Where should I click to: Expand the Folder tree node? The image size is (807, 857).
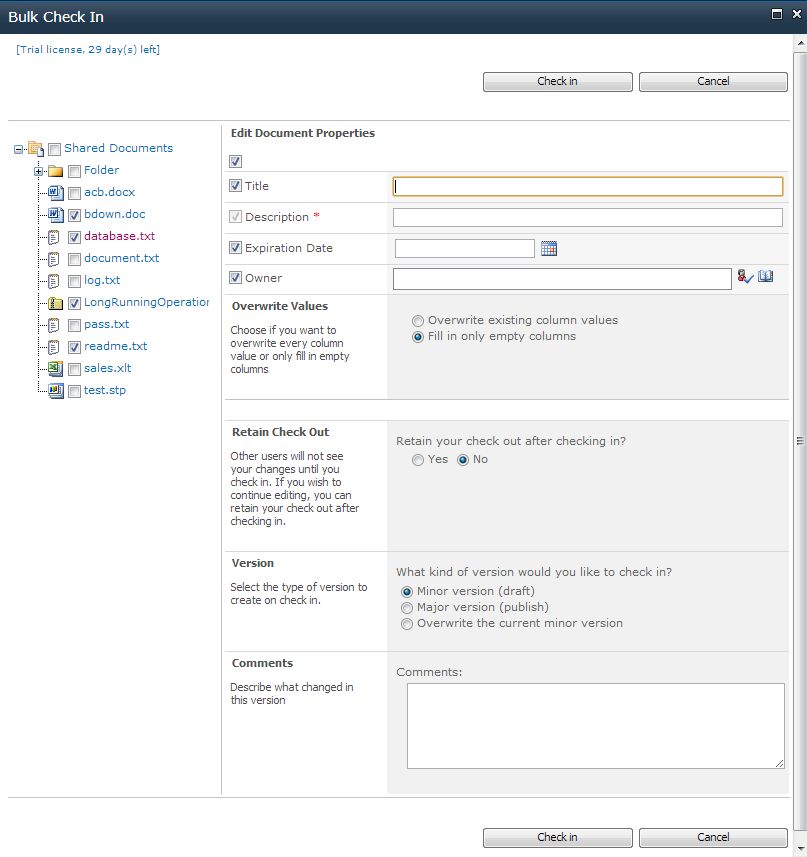(39, 171)
